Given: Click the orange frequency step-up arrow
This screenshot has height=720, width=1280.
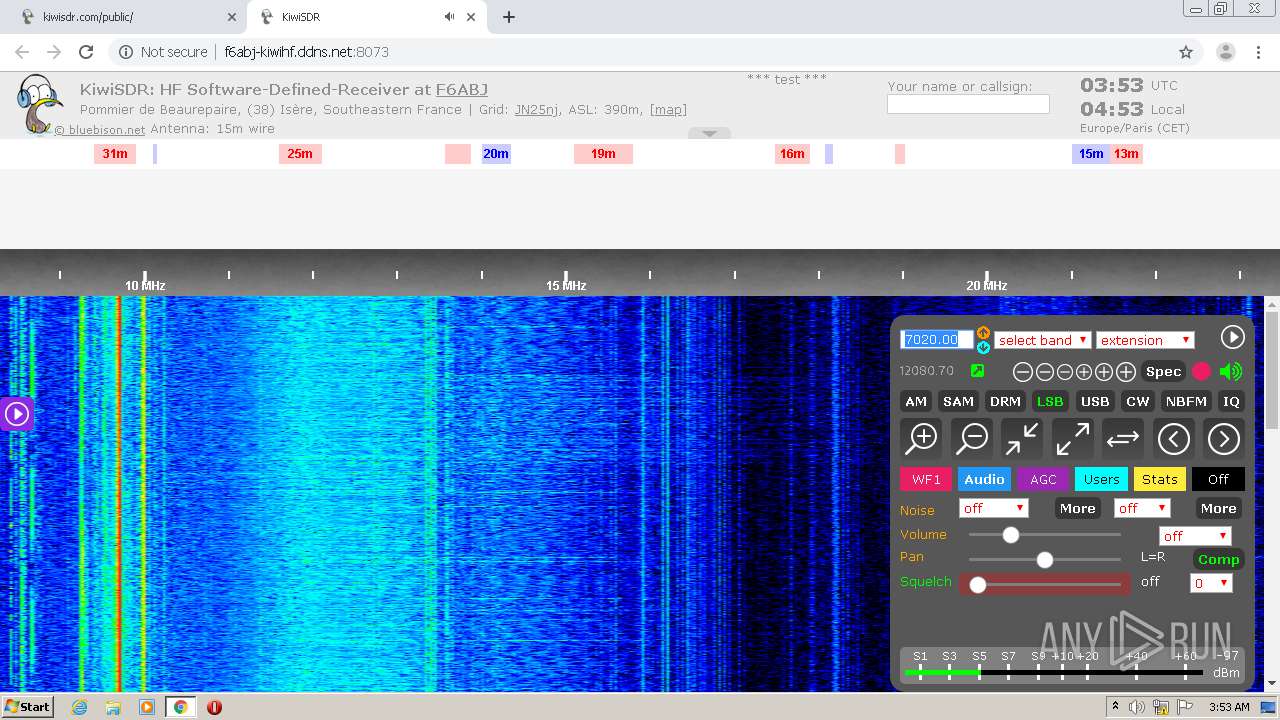Looking at the screenshot, I should (983, 332).
